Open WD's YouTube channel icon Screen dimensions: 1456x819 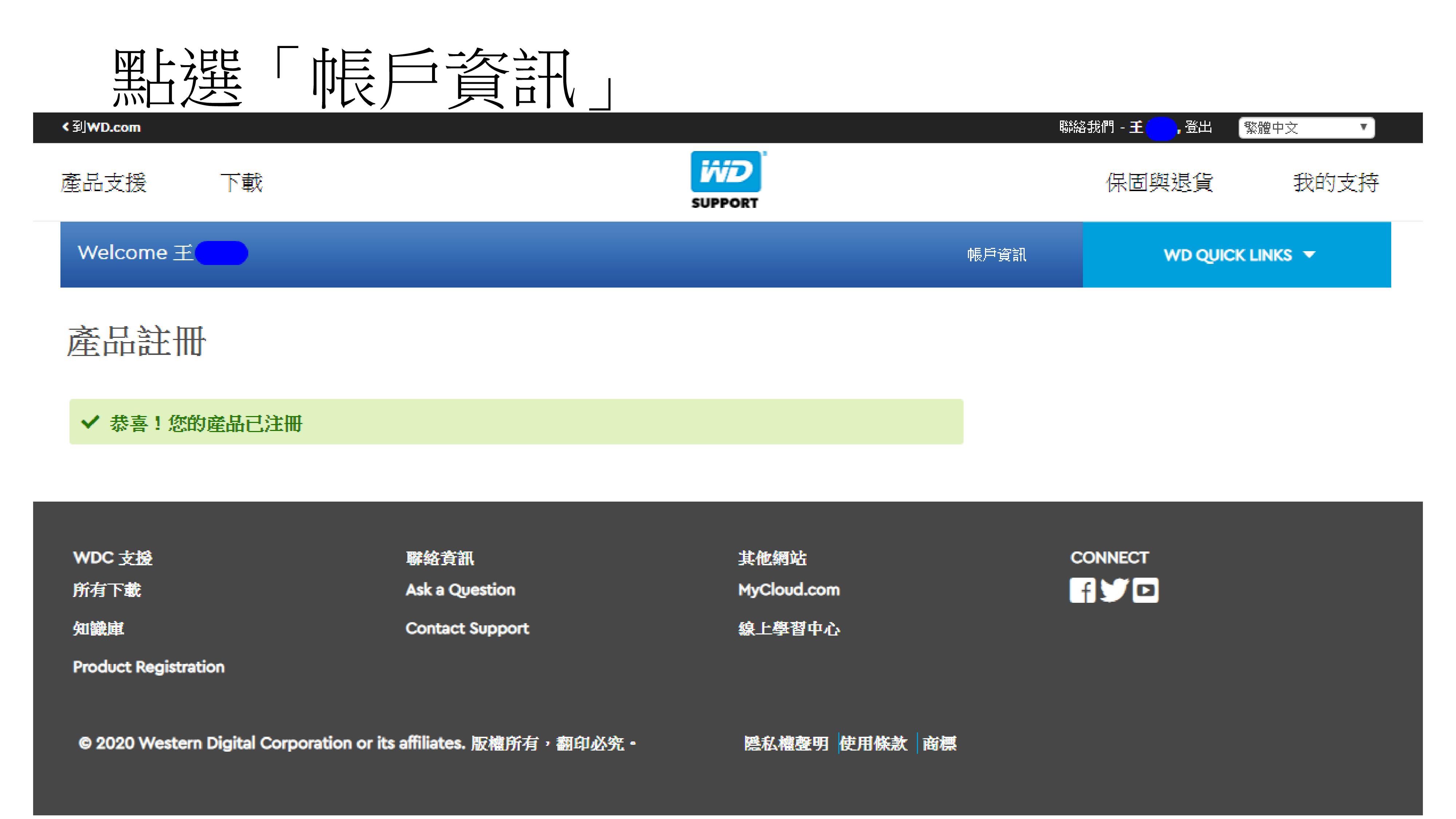[1145, 590]
